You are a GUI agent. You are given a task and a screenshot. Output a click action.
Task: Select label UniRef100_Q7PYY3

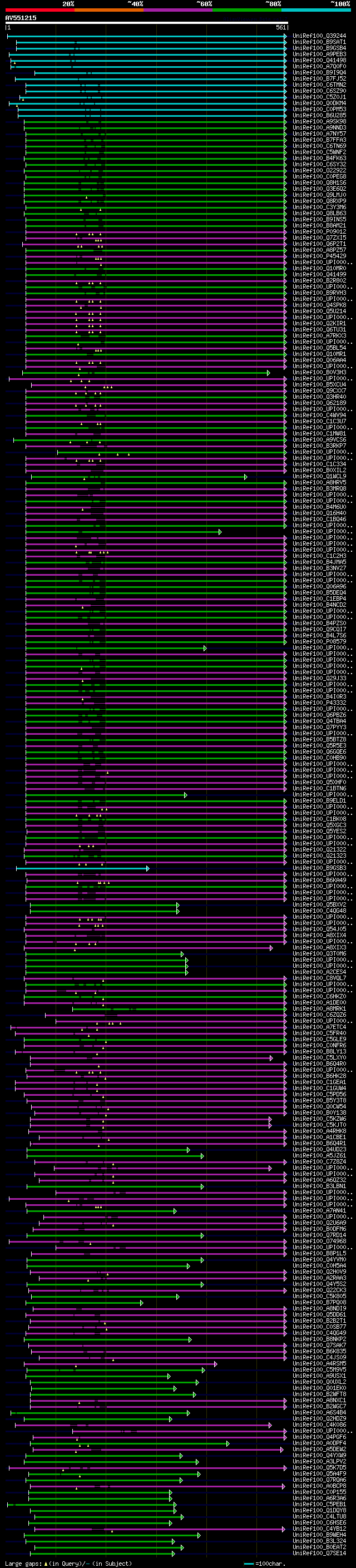pyautogui.click(x=319, y=728)
